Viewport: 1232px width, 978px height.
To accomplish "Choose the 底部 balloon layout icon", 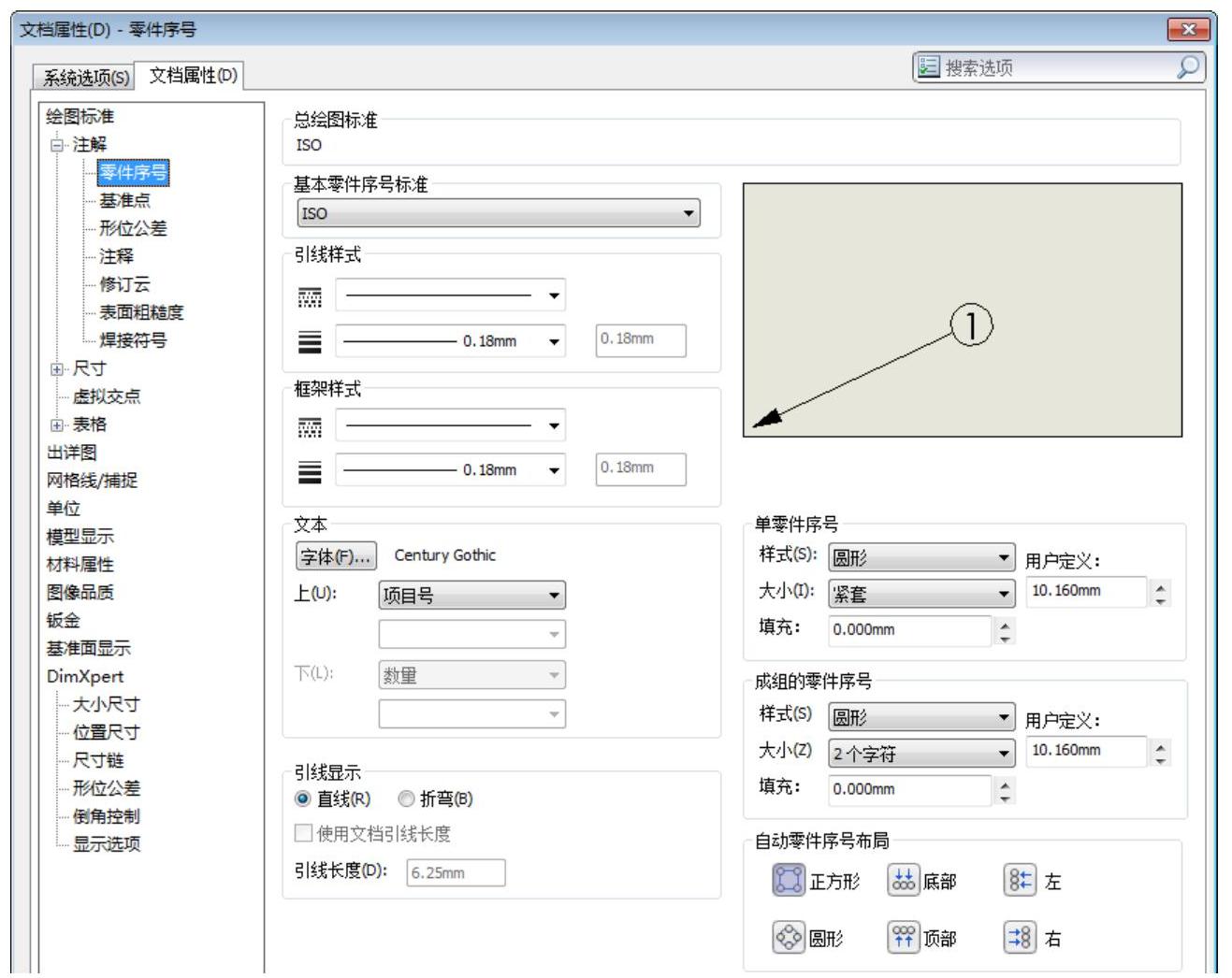I will (x=903, y=880).
